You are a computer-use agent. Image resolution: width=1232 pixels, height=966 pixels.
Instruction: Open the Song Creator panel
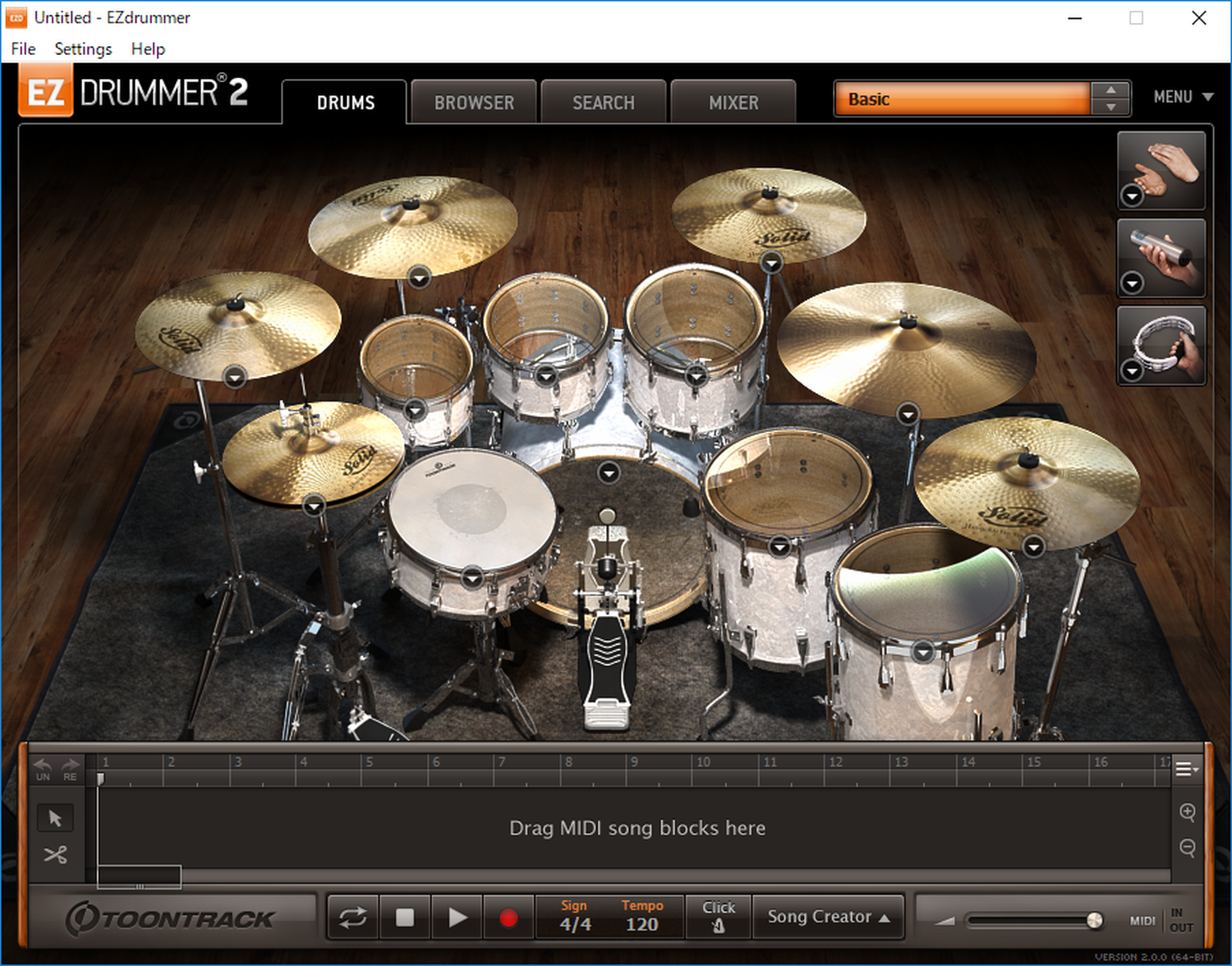tap(828, 917)
